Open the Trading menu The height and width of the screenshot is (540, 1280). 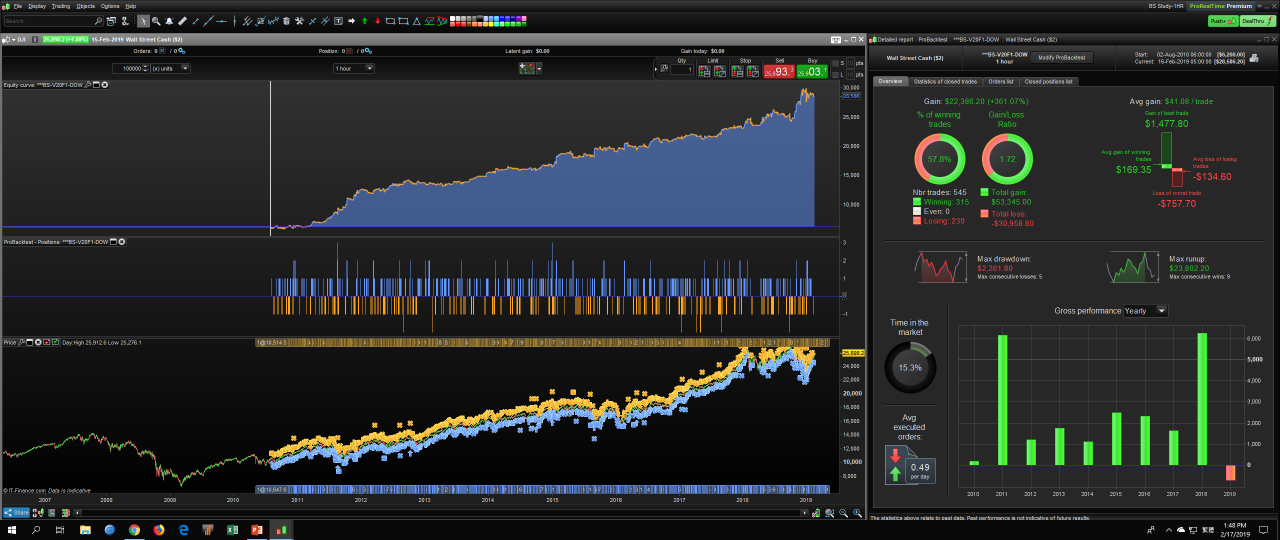point(61,6)
